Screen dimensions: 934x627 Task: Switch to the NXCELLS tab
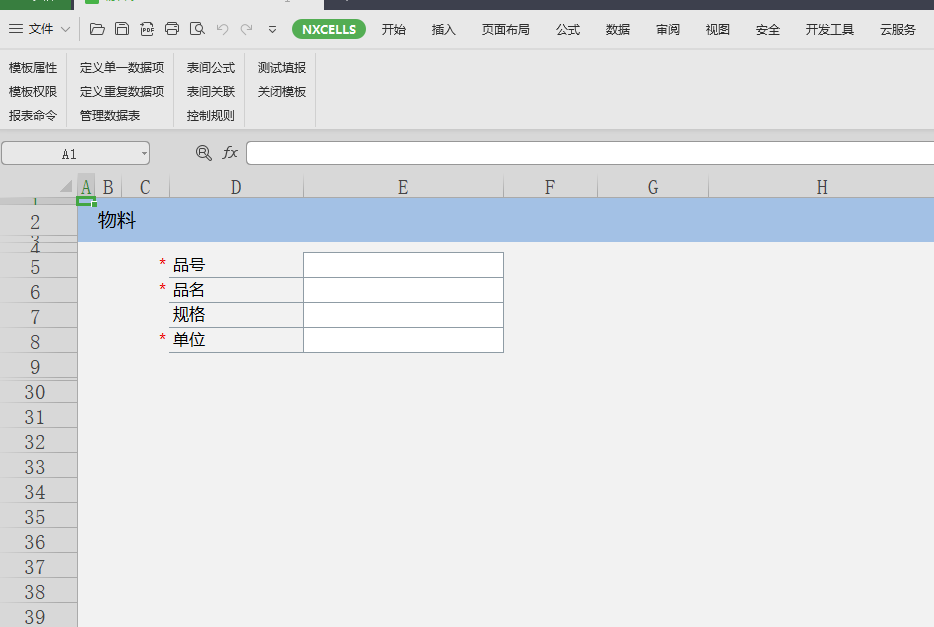(329, 29)
